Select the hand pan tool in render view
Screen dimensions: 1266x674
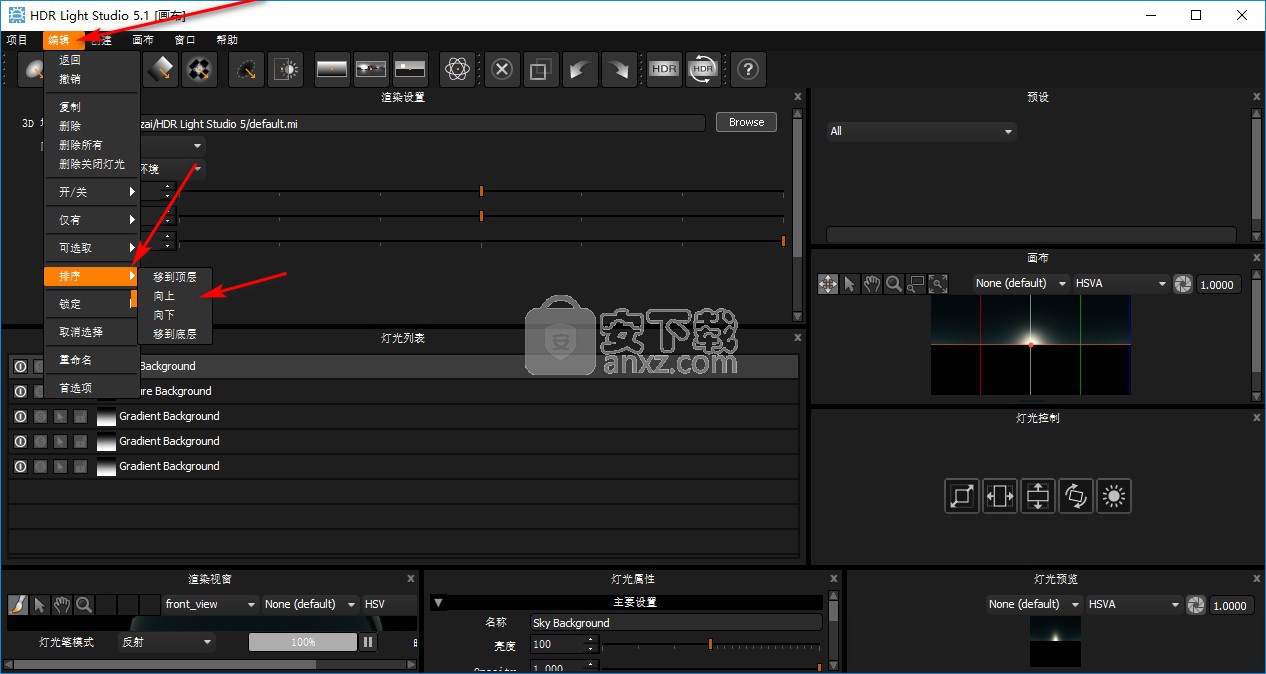coord(62,604)
